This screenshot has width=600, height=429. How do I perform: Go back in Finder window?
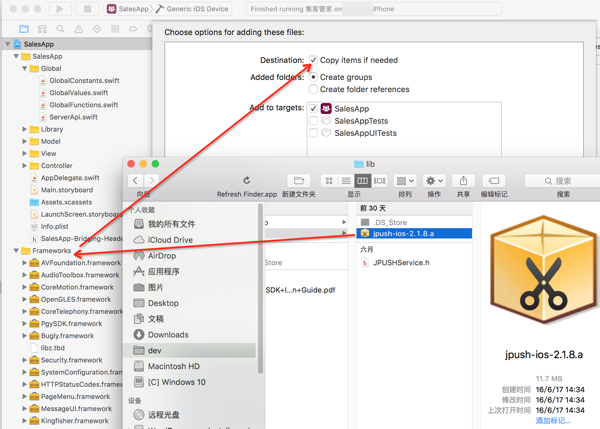pos(135,180)
